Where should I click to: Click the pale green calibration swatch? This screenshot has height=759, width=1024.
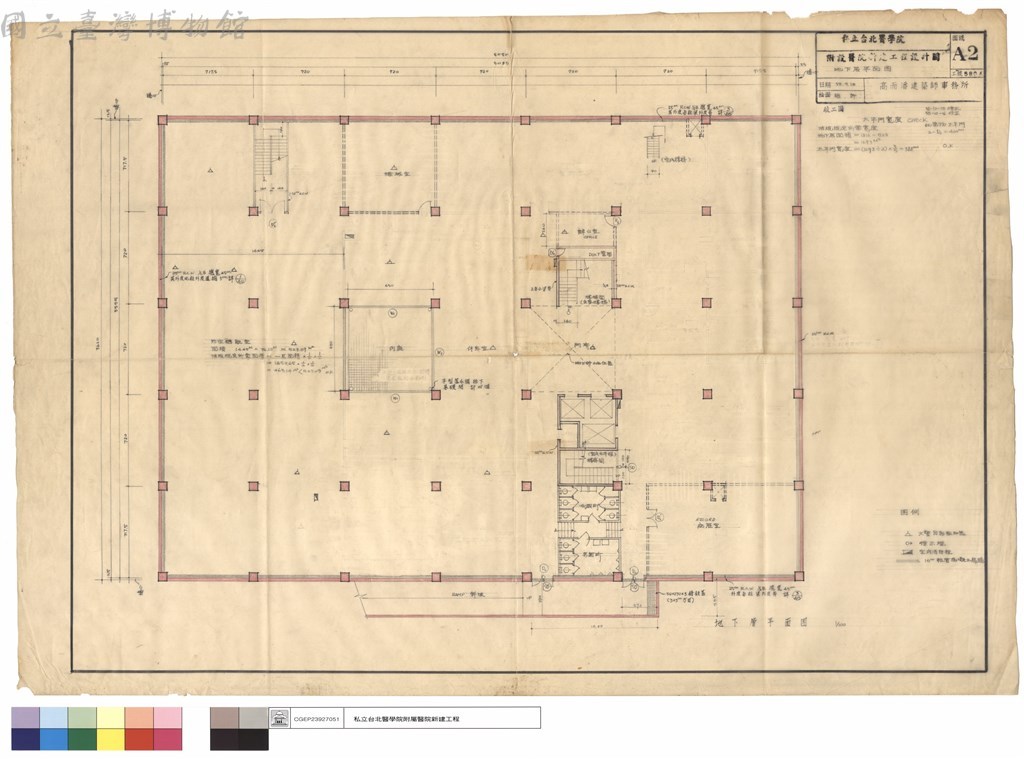(83, 718)
